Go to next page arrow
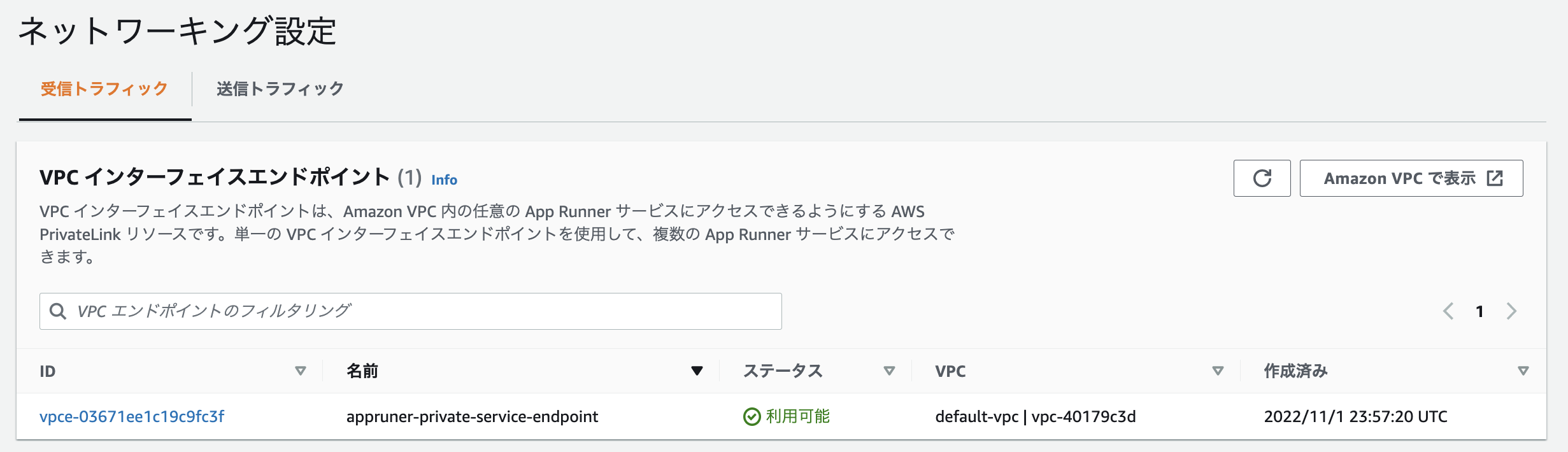The height and width of the screenshot is (452, 1568). point(1511,311)
